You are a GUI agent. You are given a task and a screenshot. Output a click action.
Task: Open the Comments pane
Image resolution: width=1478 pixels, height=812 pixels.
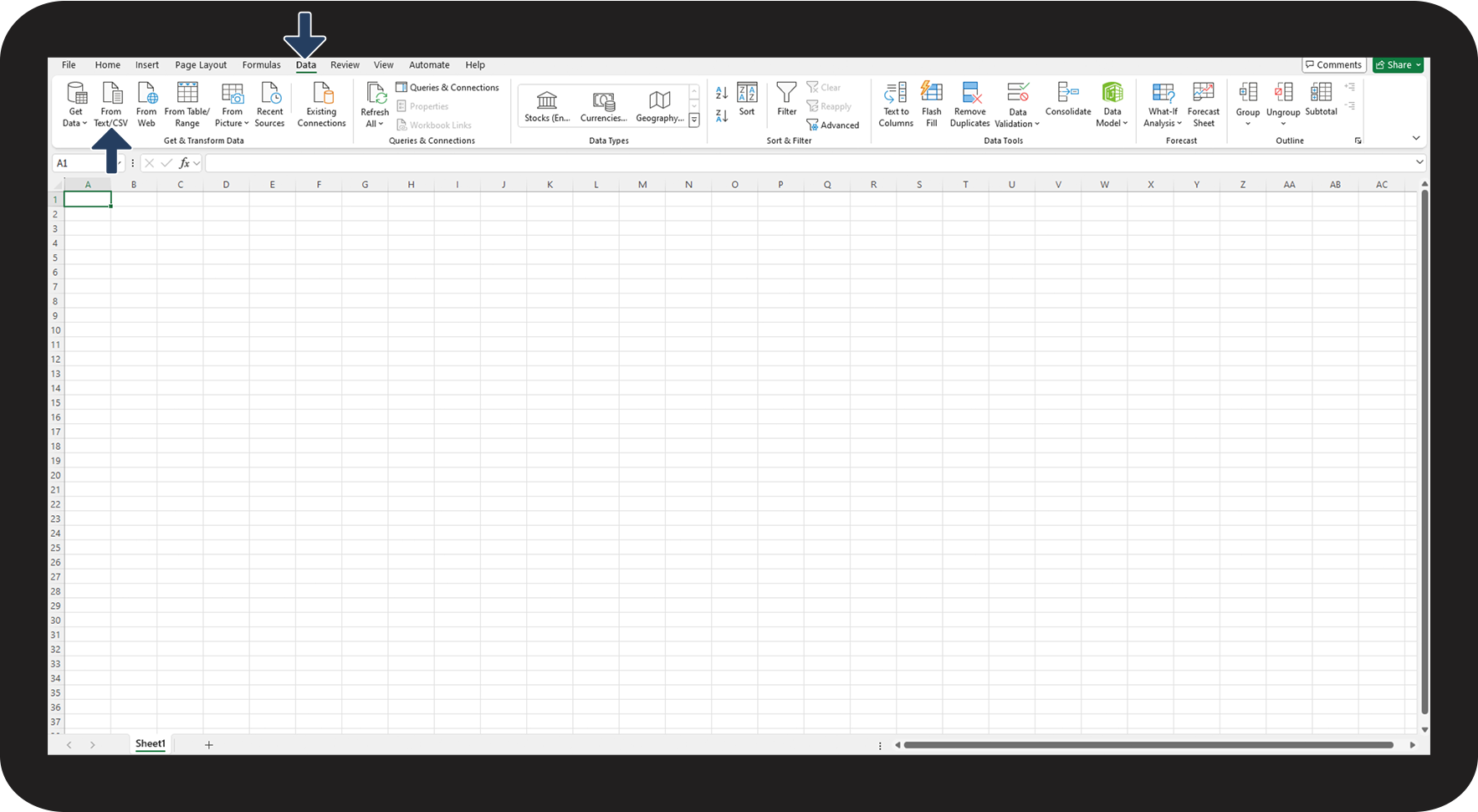click(x=1334, y=65)
